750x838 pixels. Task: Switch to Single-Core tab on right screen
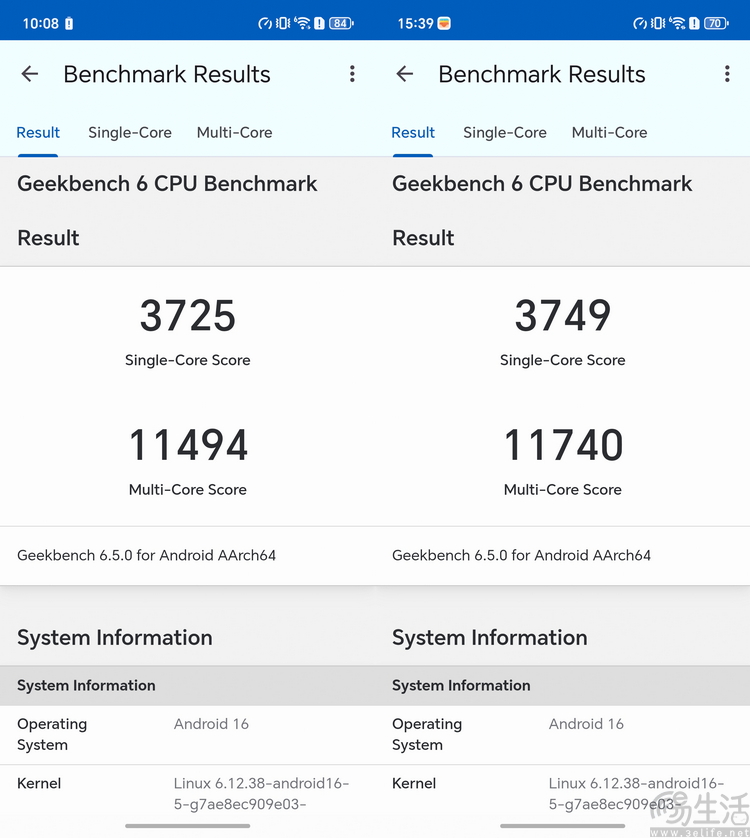coord(505,133)
